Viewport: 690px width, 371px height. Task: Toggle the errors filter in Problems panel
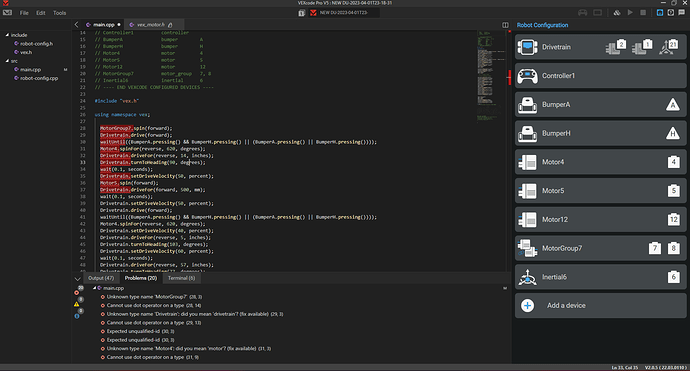pyautogui.click(x=77, y=292)
